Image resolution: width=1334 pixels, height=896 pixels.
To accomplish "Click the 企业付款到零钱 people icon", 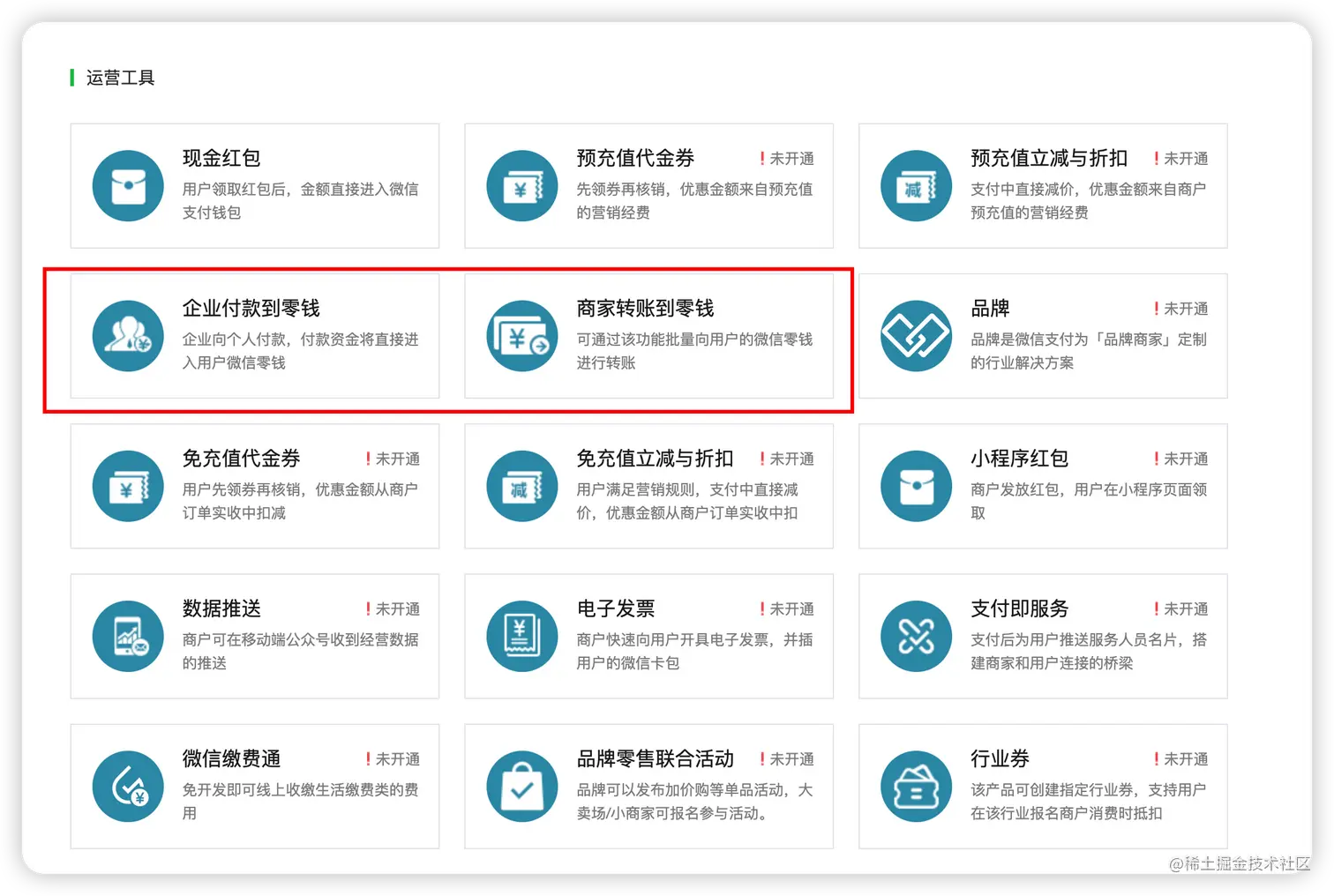I will point(128,335).
